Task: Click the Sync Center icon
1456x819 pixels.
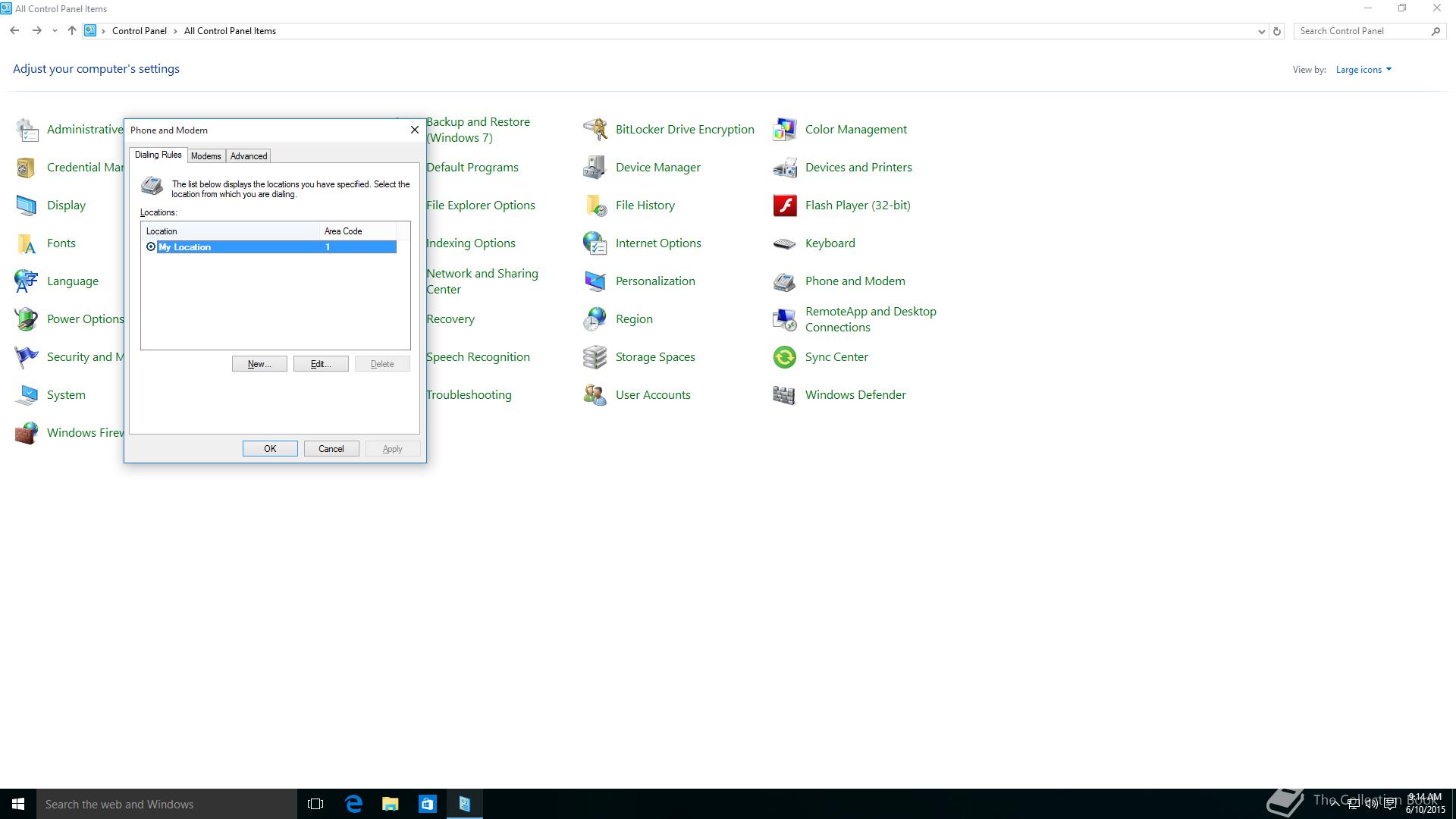Action: (x=785, y=357)
